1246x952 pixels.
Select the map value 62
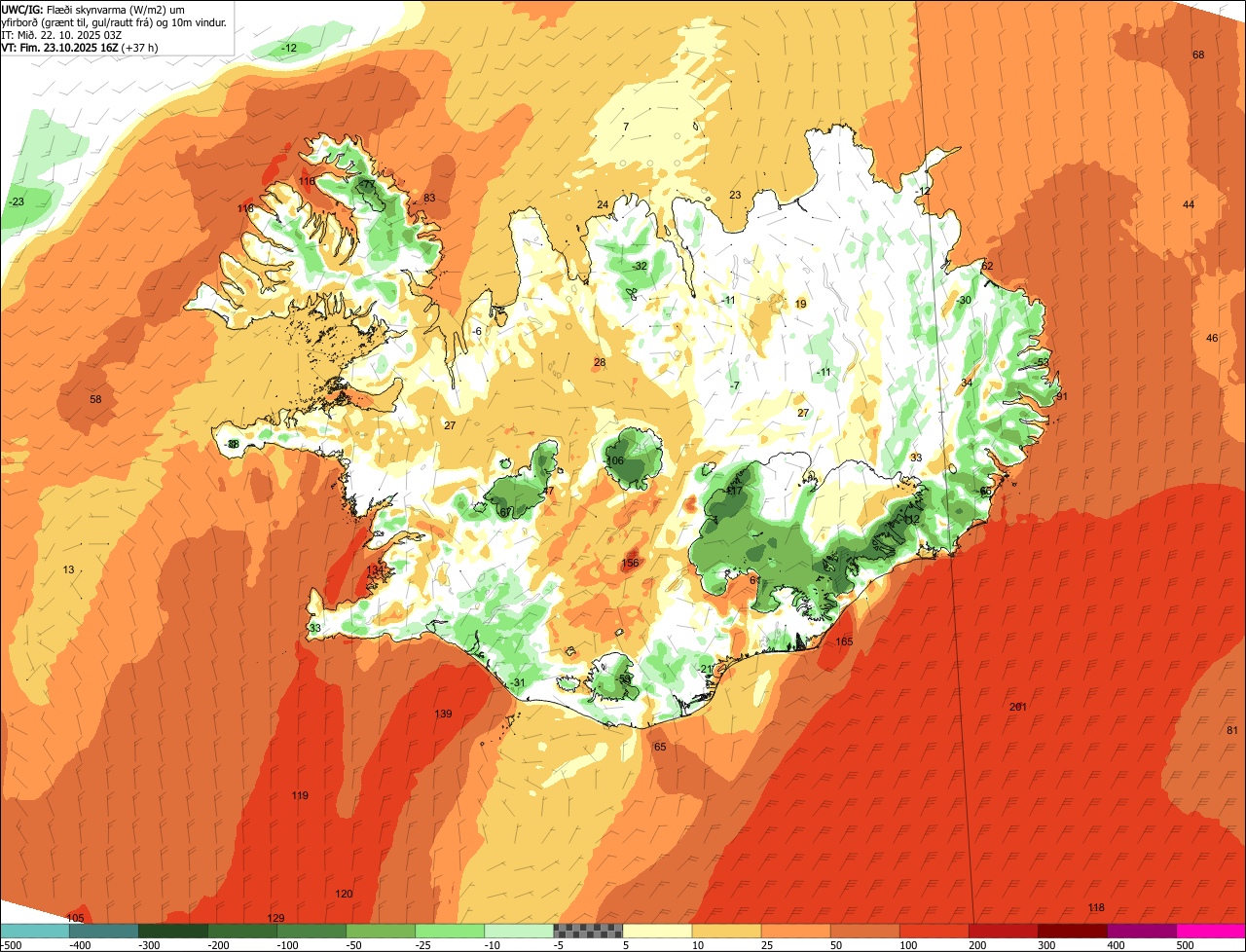coord(987,266)
